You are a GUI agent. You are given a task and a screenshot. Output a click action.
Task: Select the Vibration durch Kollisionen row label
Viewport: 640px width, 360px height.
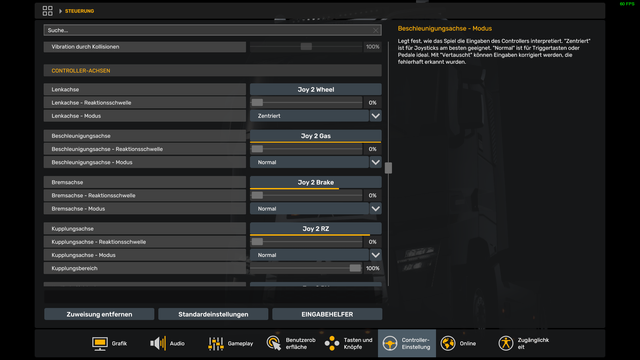click(x=145, y=47)
